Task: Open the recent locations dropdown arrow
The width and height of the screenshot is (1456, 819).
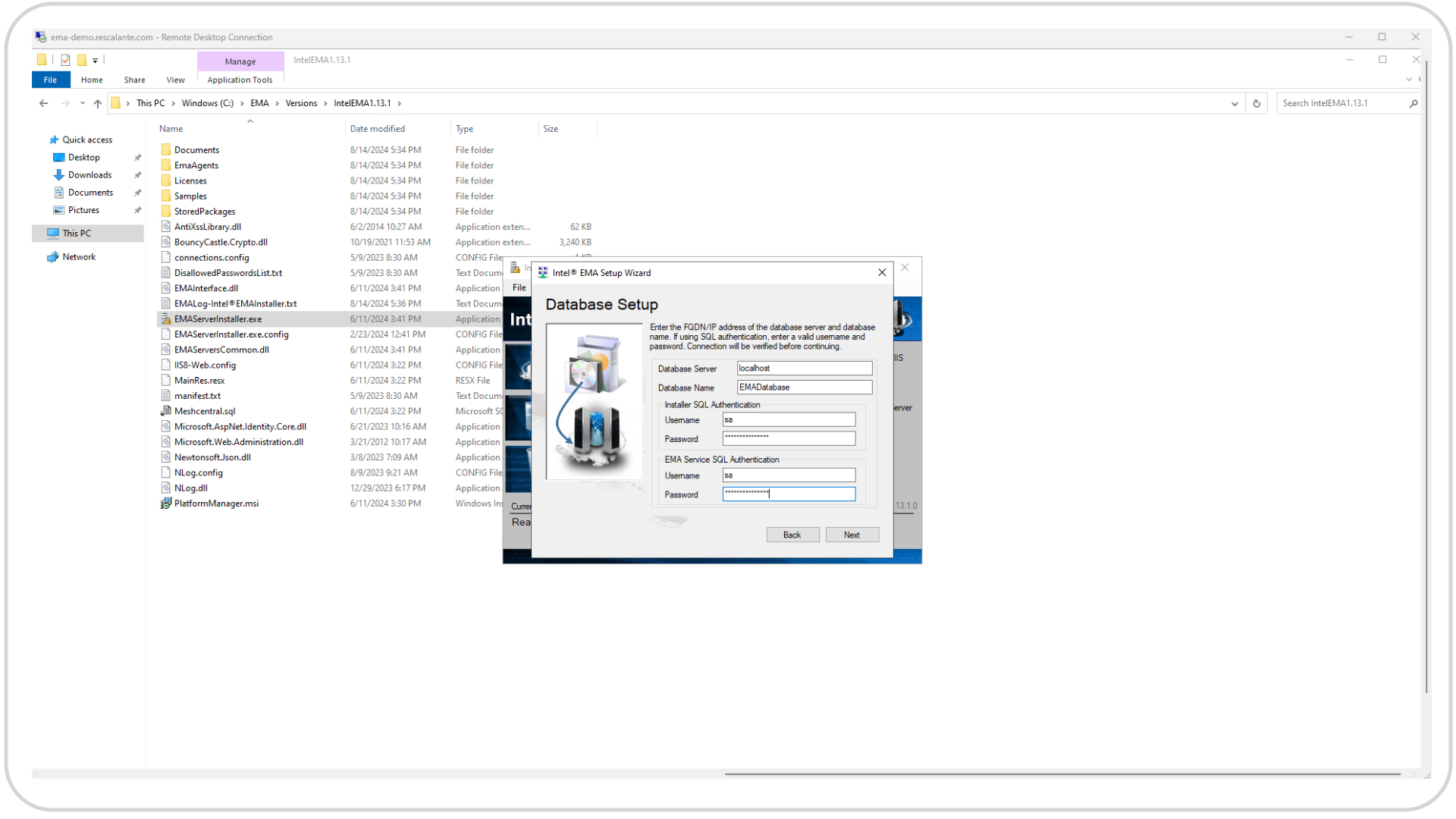Action: (x=82, y=103)
